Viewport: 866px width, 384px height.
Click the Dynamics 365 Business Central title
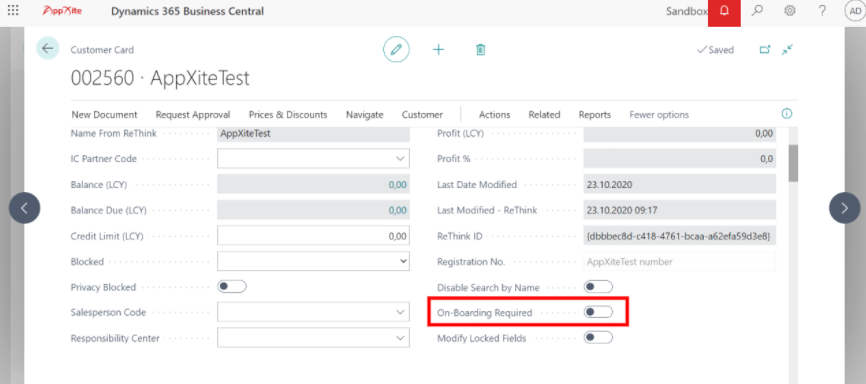coord(187,11)
